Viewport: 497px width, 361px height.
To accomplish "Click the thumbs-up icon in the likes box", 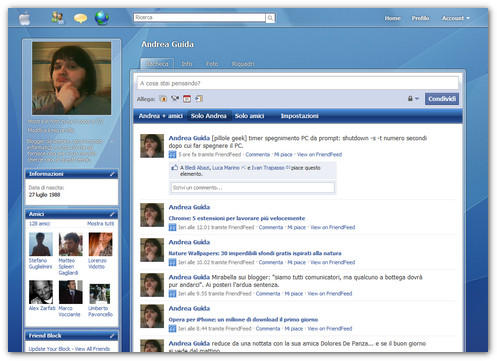I will click(x=175, y=168).
